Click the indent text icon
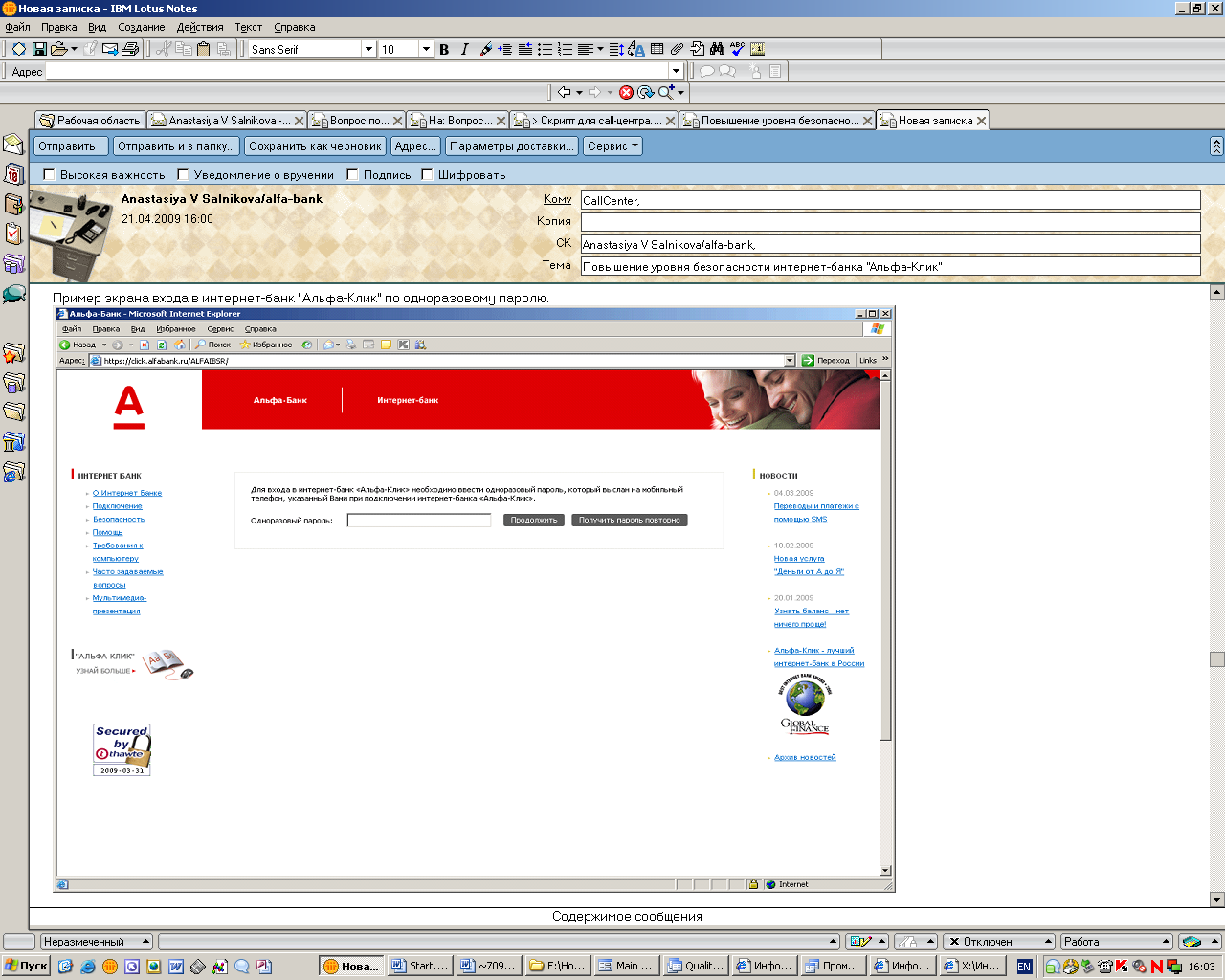The width and height of the screenshot is (1225, 980). pos(505,49)
